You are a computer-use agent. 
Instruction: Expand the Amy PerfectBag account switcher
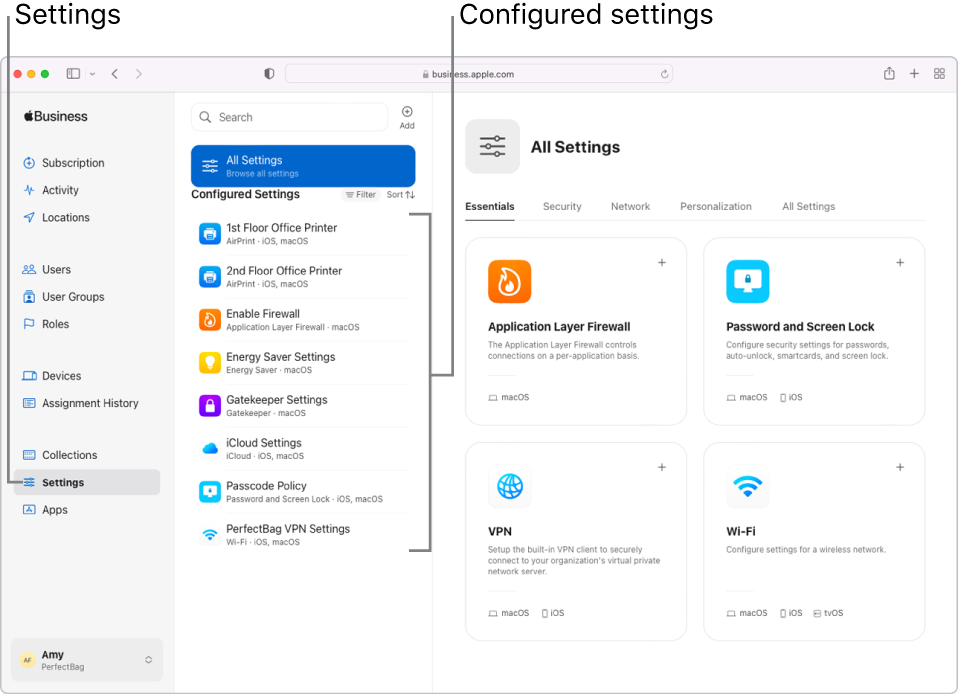click(148, 660)
